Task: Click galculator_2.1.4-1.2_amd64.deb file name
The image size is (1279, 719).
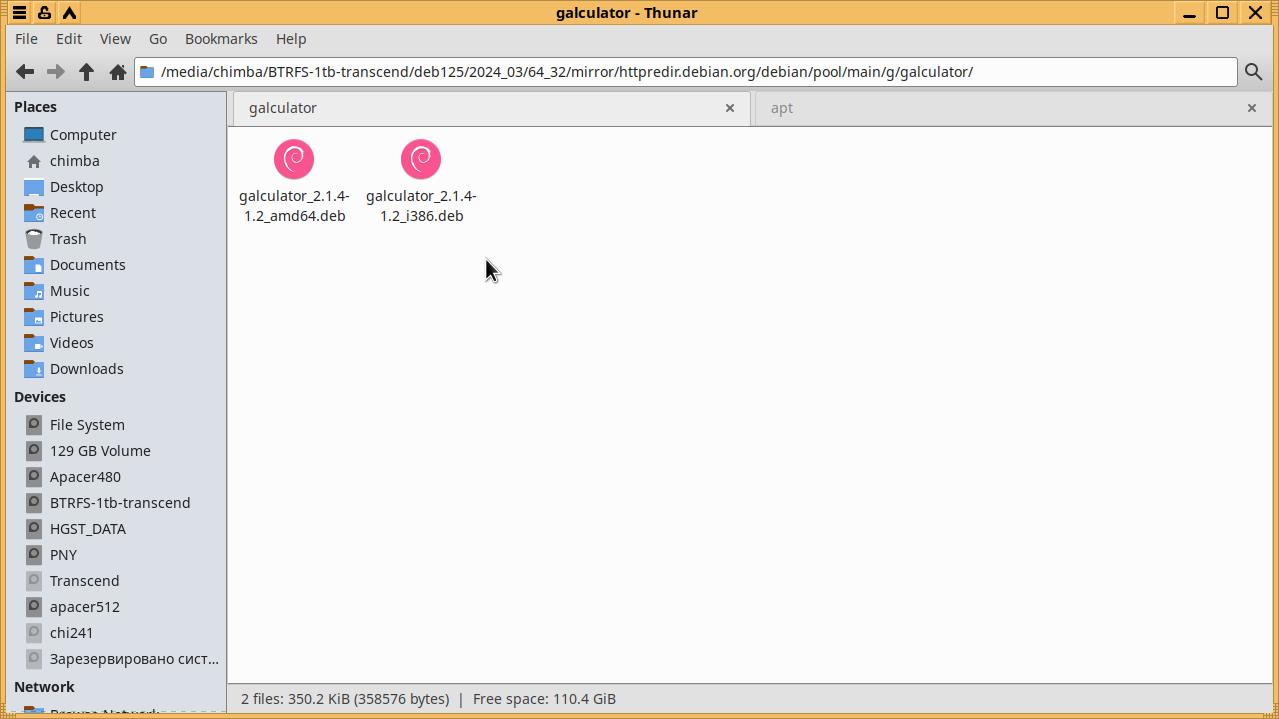Action: click(x=294, y=206)
